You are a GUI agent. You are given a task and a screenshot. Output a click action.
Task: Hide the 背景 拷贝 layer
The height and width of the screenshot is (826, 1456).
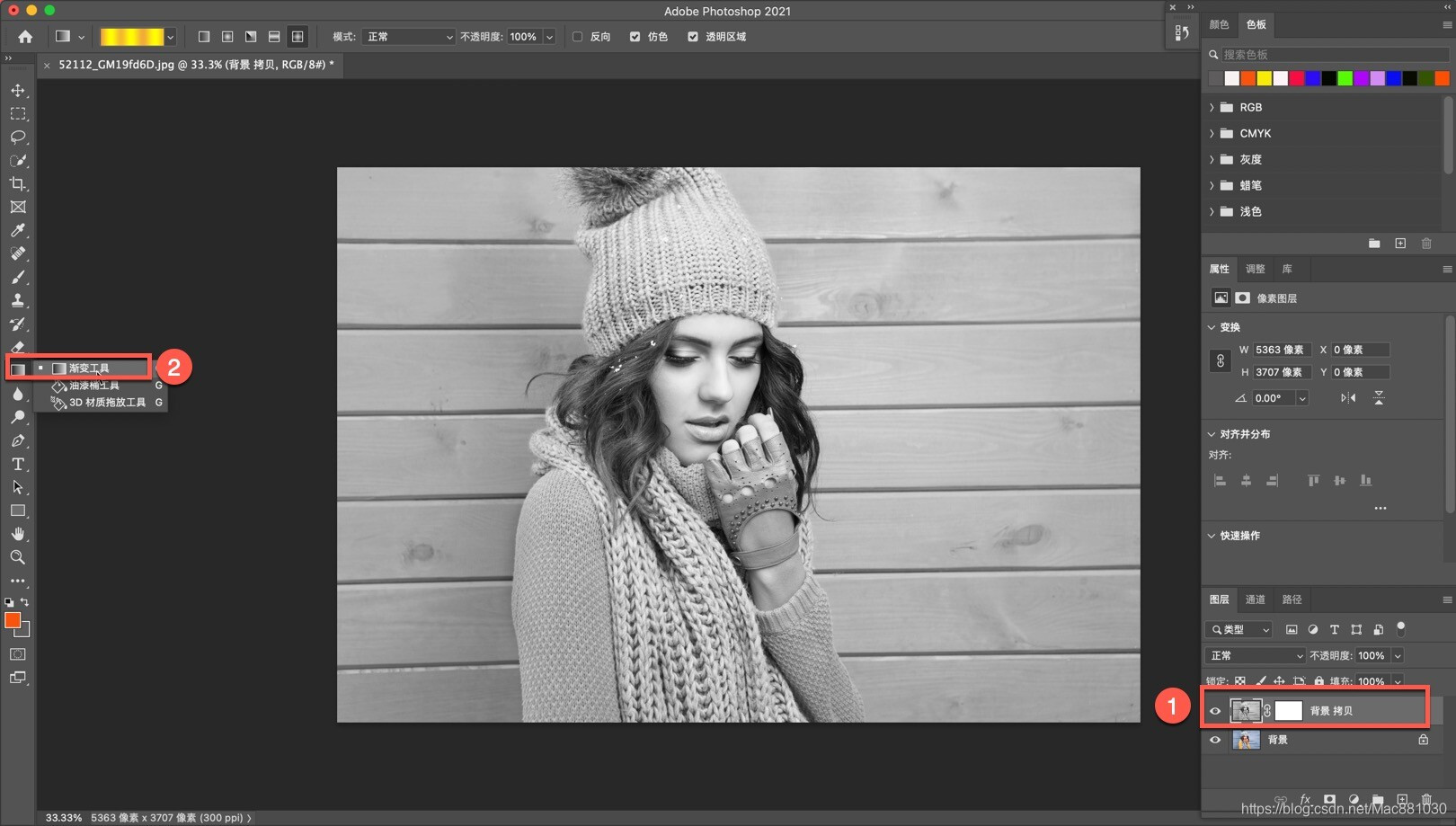1215,711
